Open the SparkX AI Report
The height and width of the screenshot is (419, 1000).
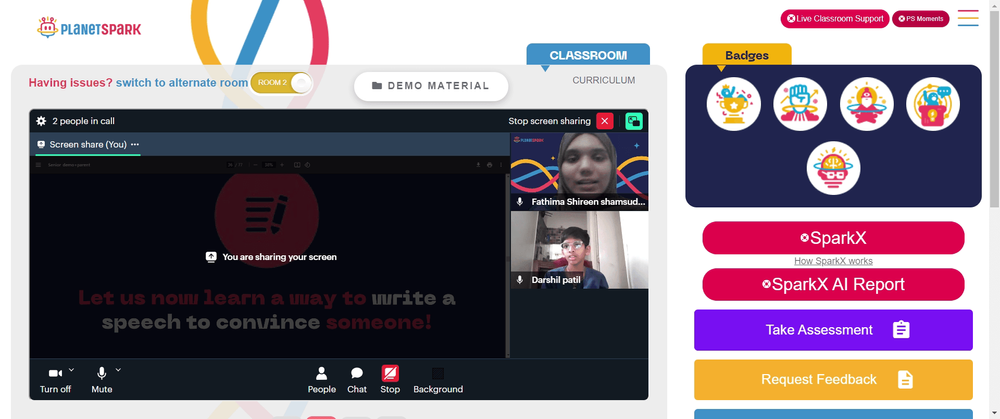(x=833, y=284)
